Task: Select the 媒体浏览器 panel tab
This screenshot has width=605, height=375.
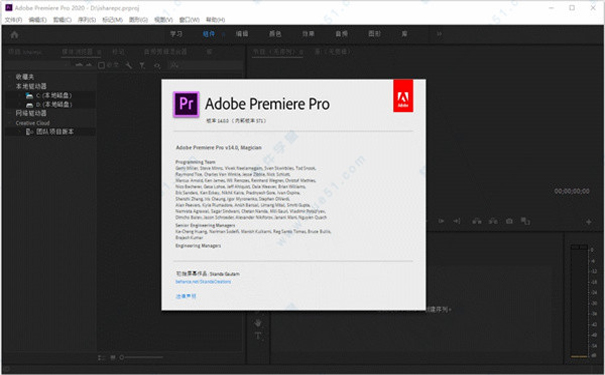Action: (x=78, y=52)
